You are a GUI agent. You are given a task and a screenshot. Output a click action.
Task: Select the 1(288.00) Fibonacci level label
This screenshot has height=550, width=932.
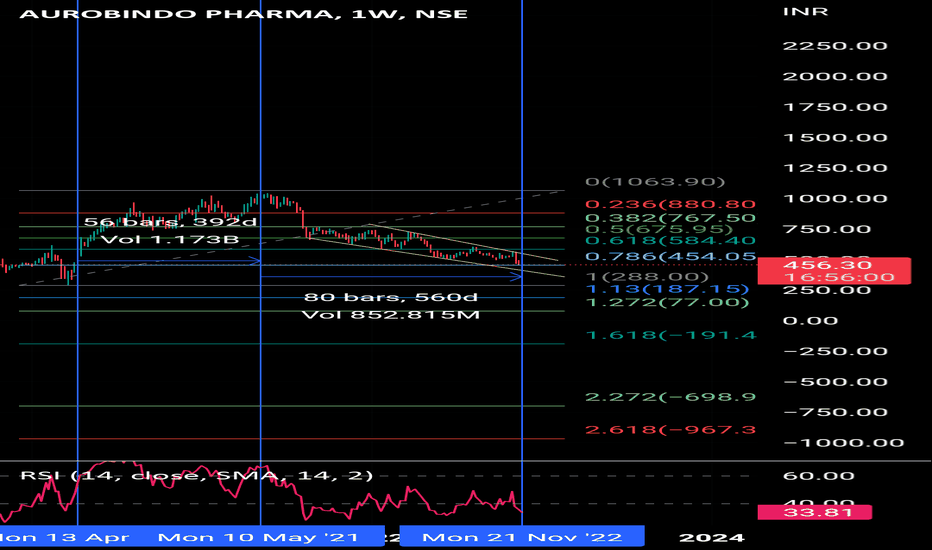pos(647,277)
